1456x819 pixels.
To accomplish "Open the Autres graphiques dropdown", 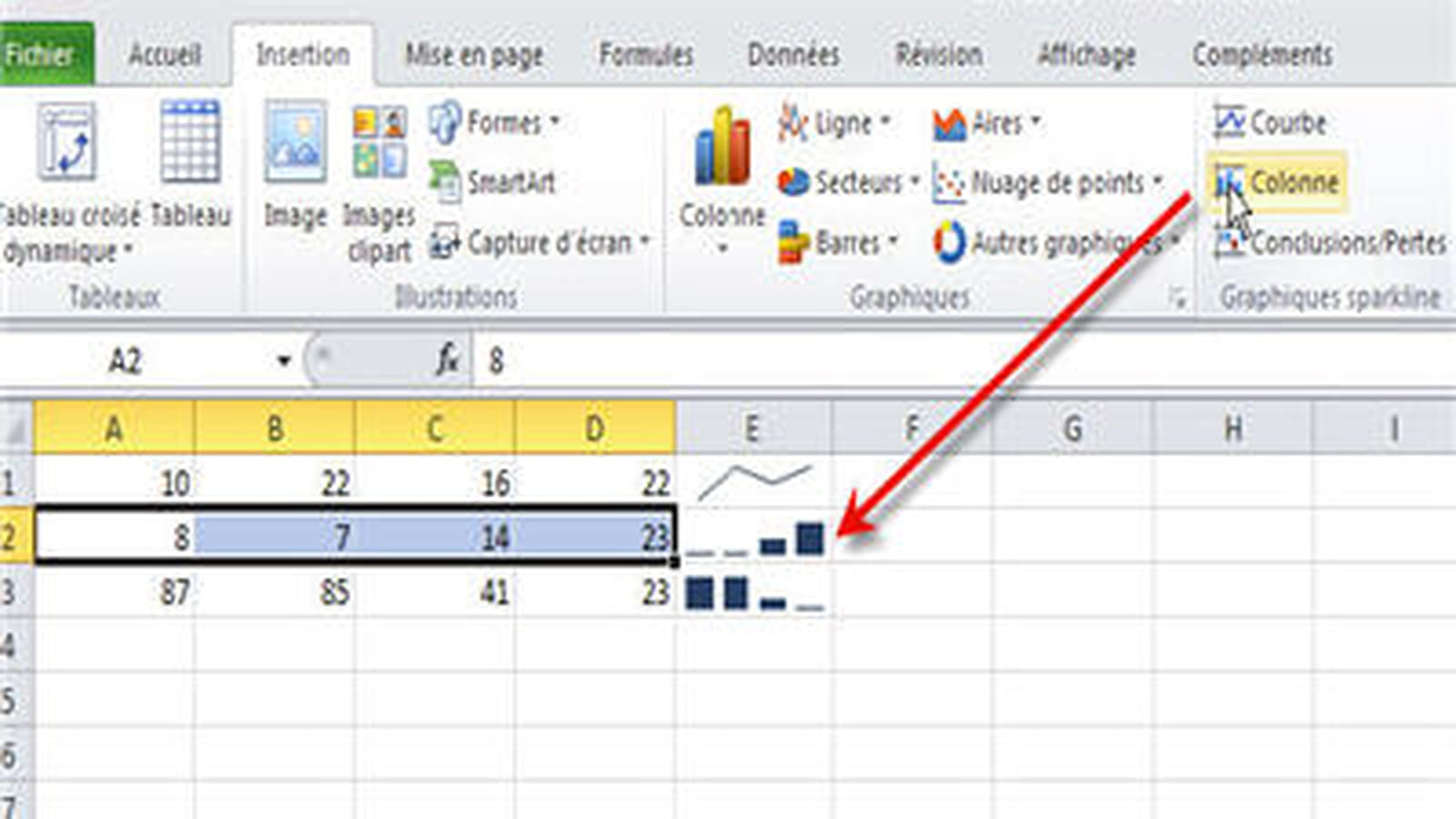I will pos(1057,242).
